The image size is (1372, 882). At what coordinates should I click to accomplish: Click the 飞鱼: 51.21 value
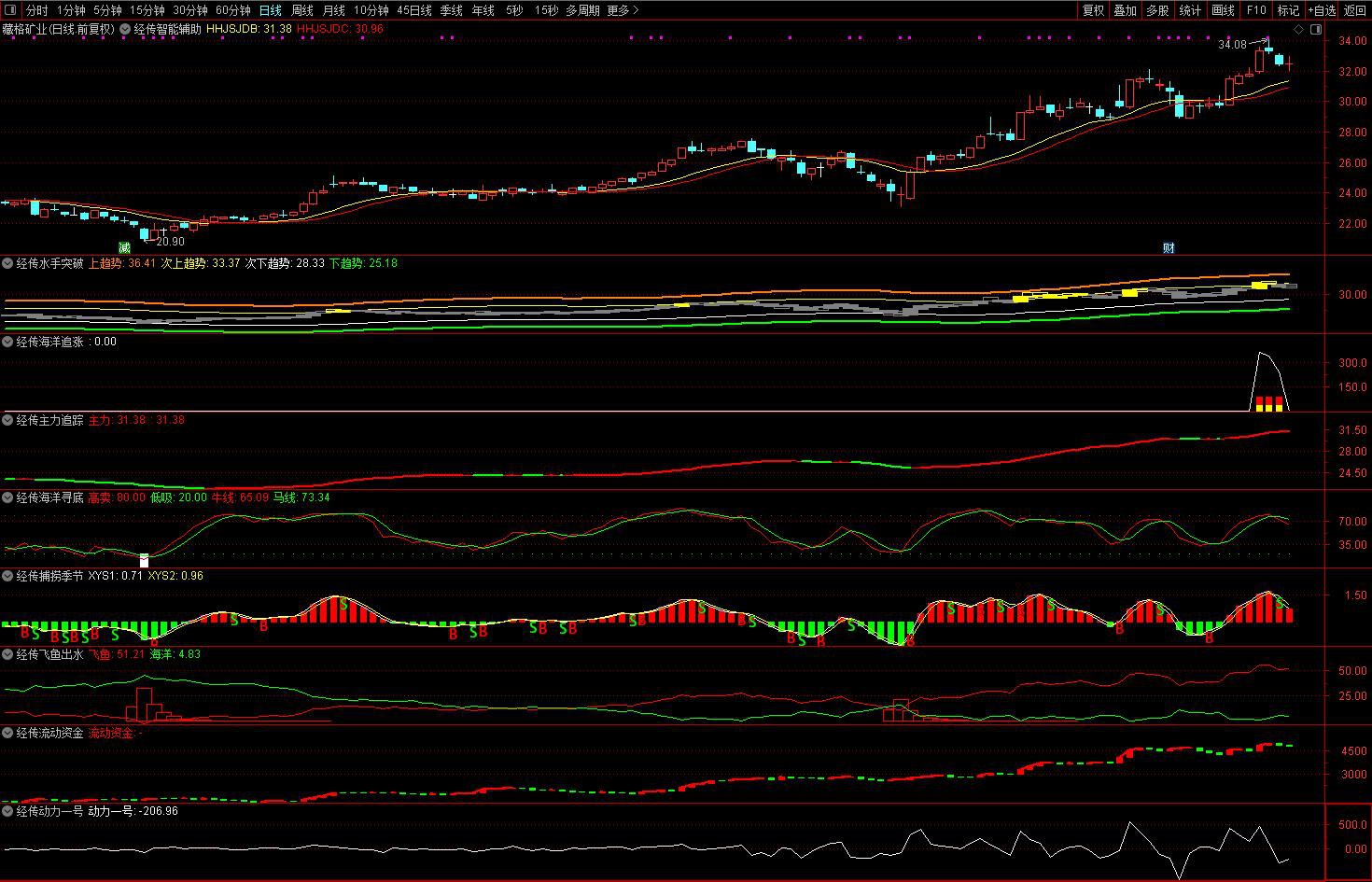[117, 654]
